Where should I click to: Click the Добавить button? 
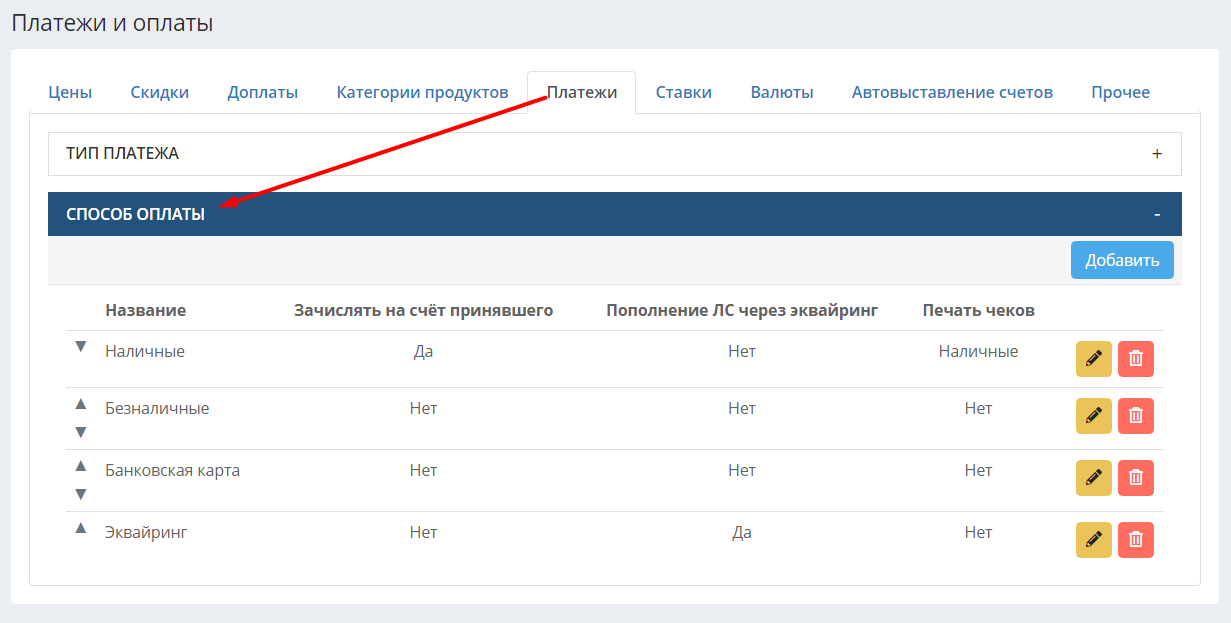(1122, 260)
